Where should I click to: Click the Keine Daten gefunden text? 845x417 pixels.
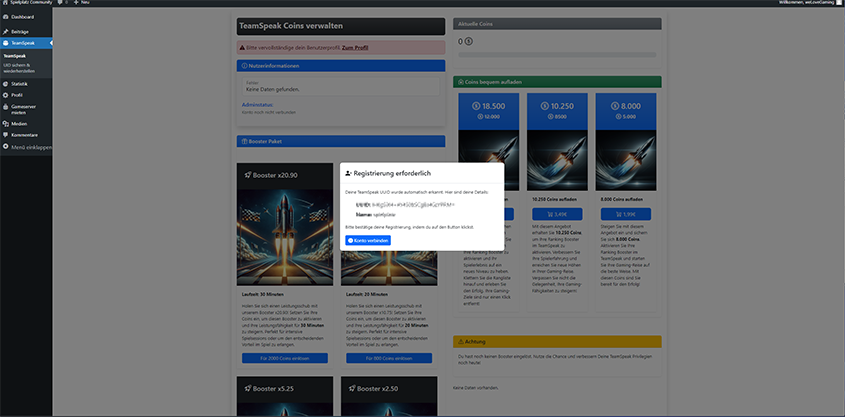(x=273, y=89)
